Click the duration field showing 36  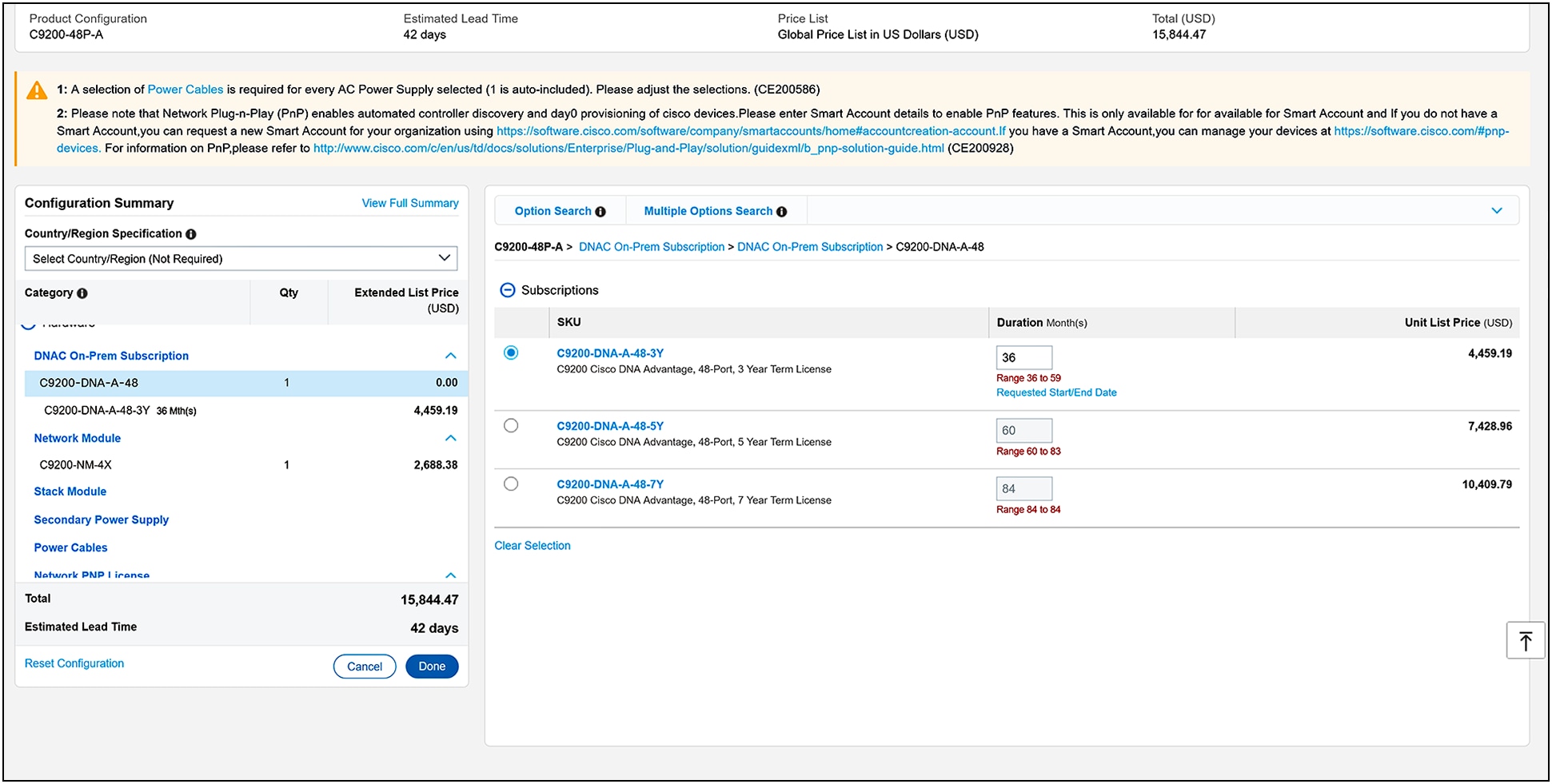pyautogui.click(x=1024, y=357)
